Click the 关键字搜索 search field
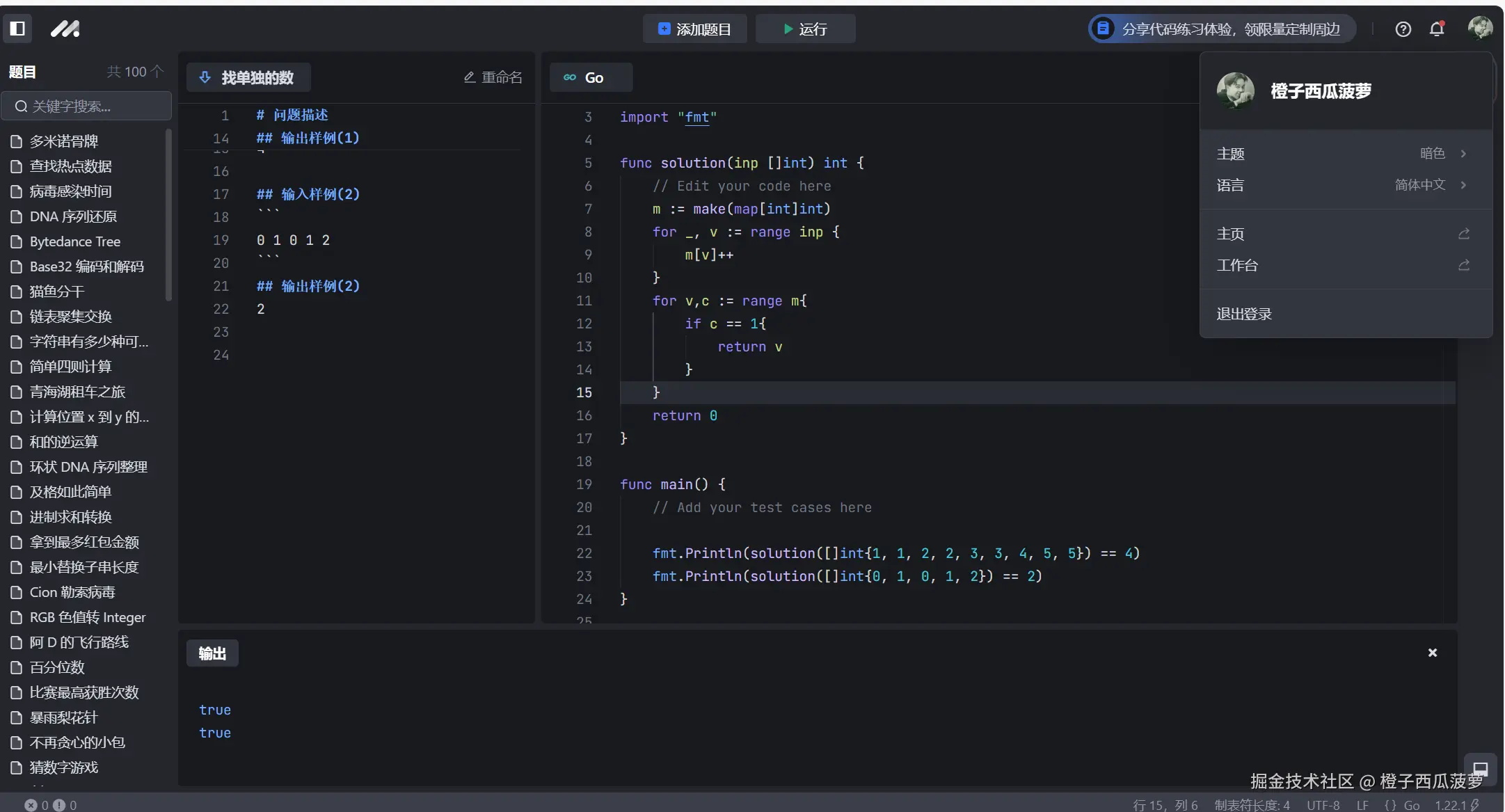Screen dimensions: 1505x812 point(86,106)
